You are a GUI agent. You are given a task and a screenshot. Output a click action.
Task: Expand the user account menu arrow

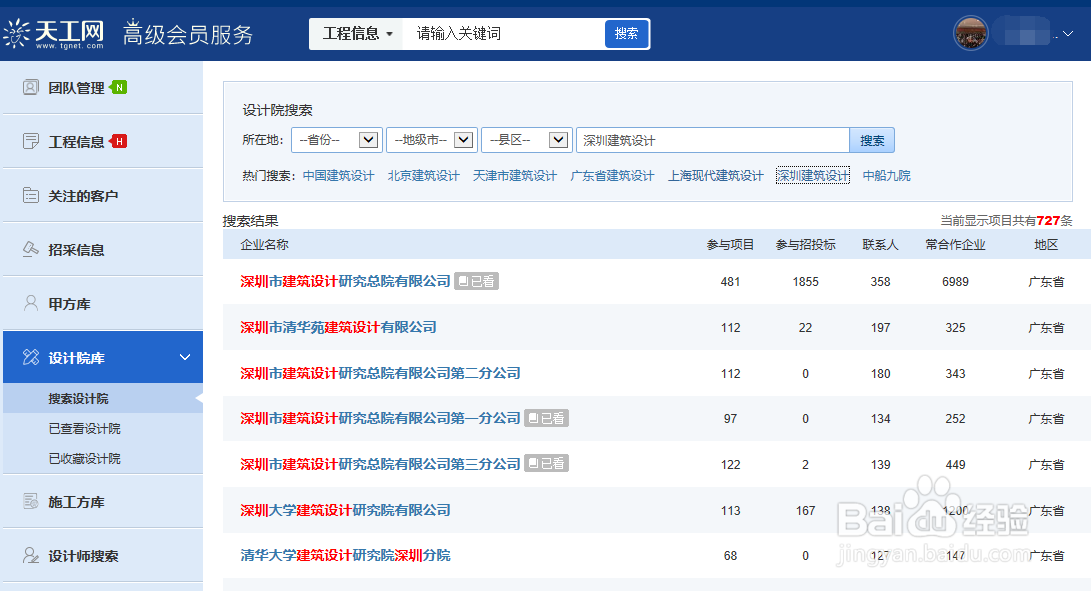[x=1067, y=33]
